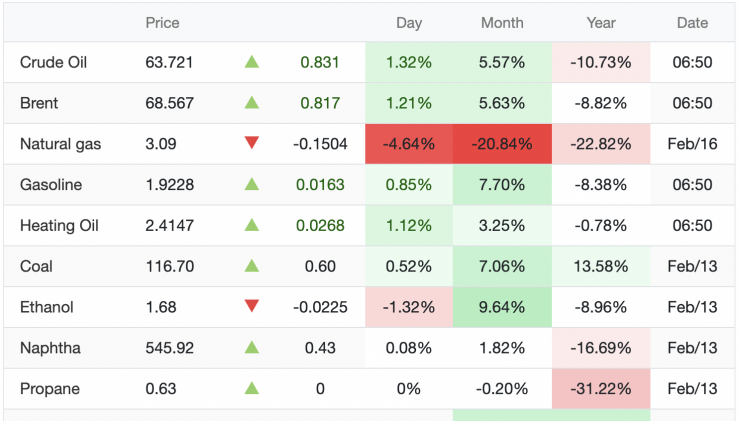
Task: Click the green up arrow for Gasoline
Action: coord(252,185)
